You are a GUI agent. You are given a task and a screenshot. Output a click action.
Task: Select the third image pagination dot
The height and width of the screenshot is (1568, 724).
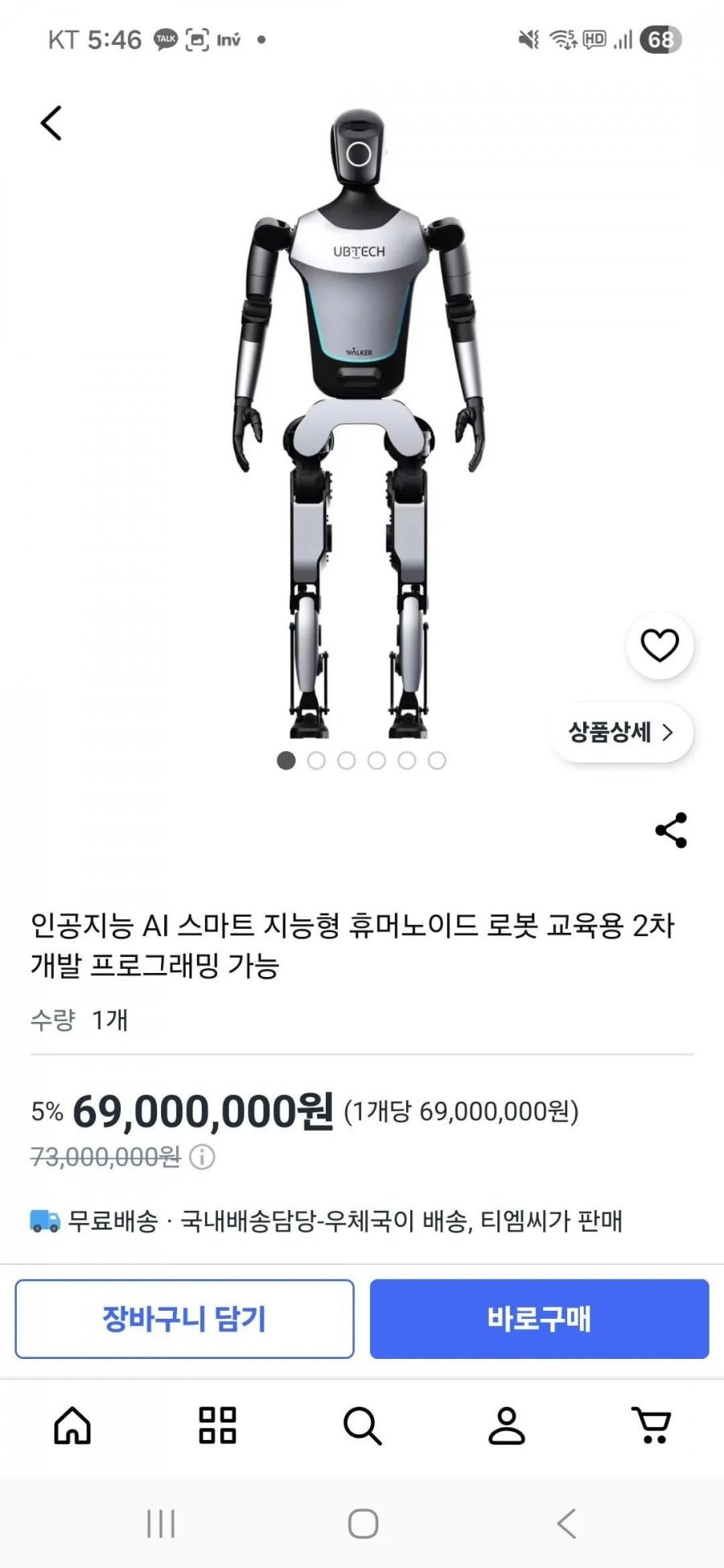[x=347, y=761]
